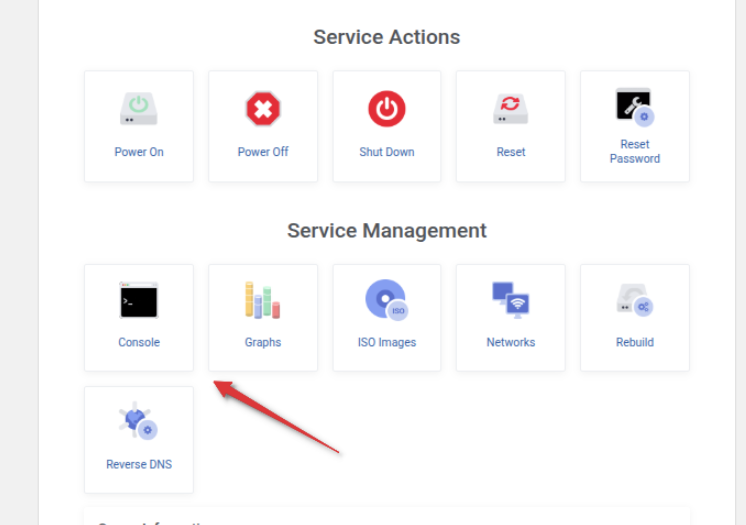746x525 pixels.
Task: Open the Graphs bar chart icon
Action: (263, 300)
